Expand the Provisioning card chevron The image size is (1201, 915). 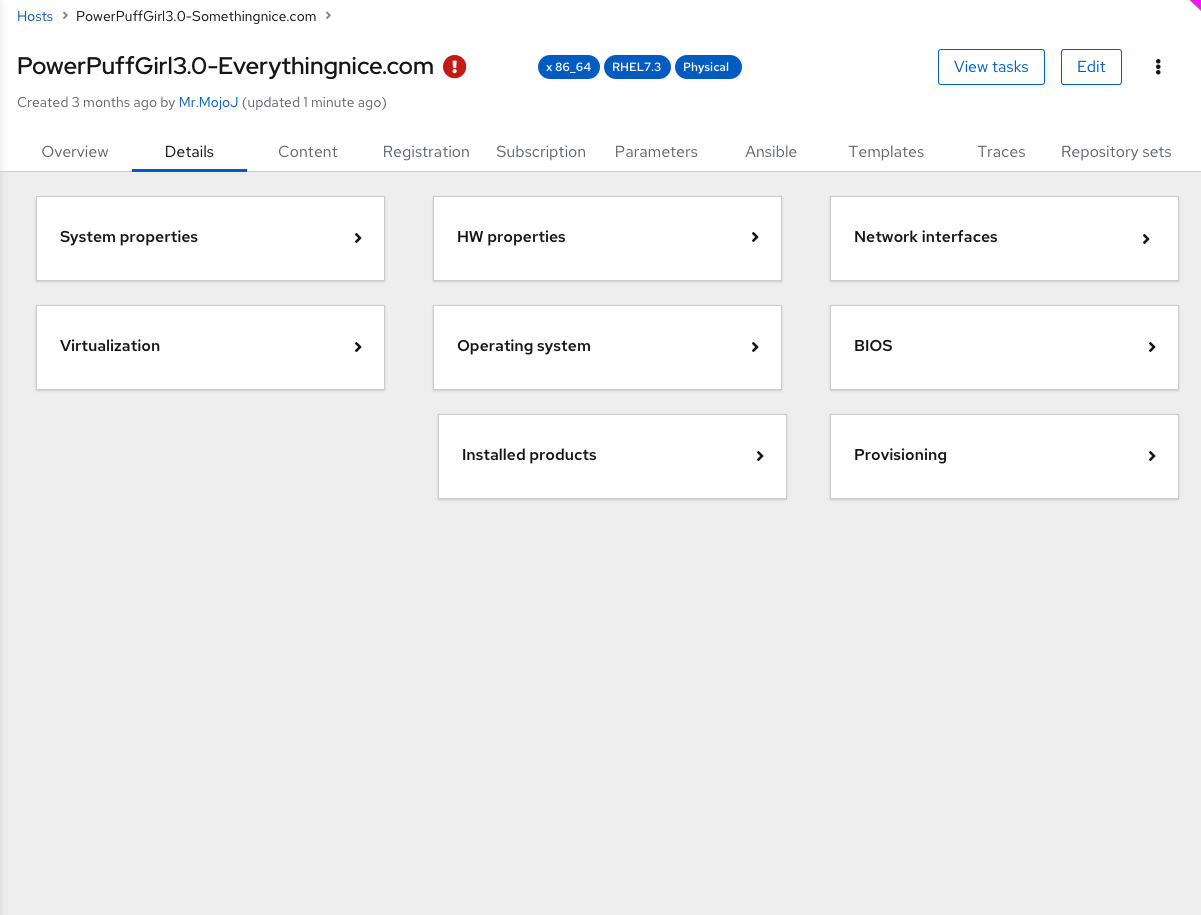1152,456
